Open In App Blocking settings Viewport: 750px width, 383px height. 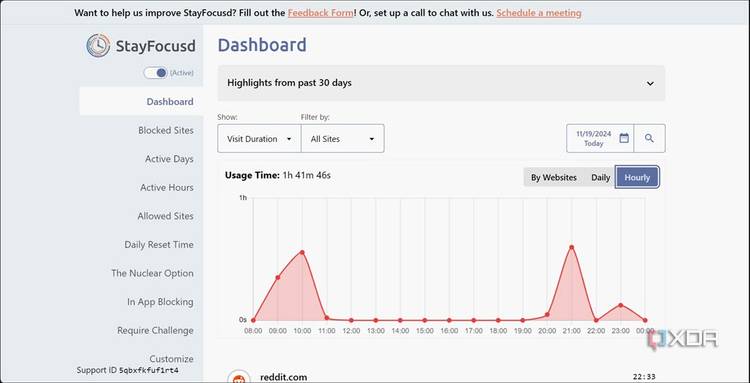click(x=160, y=302)
